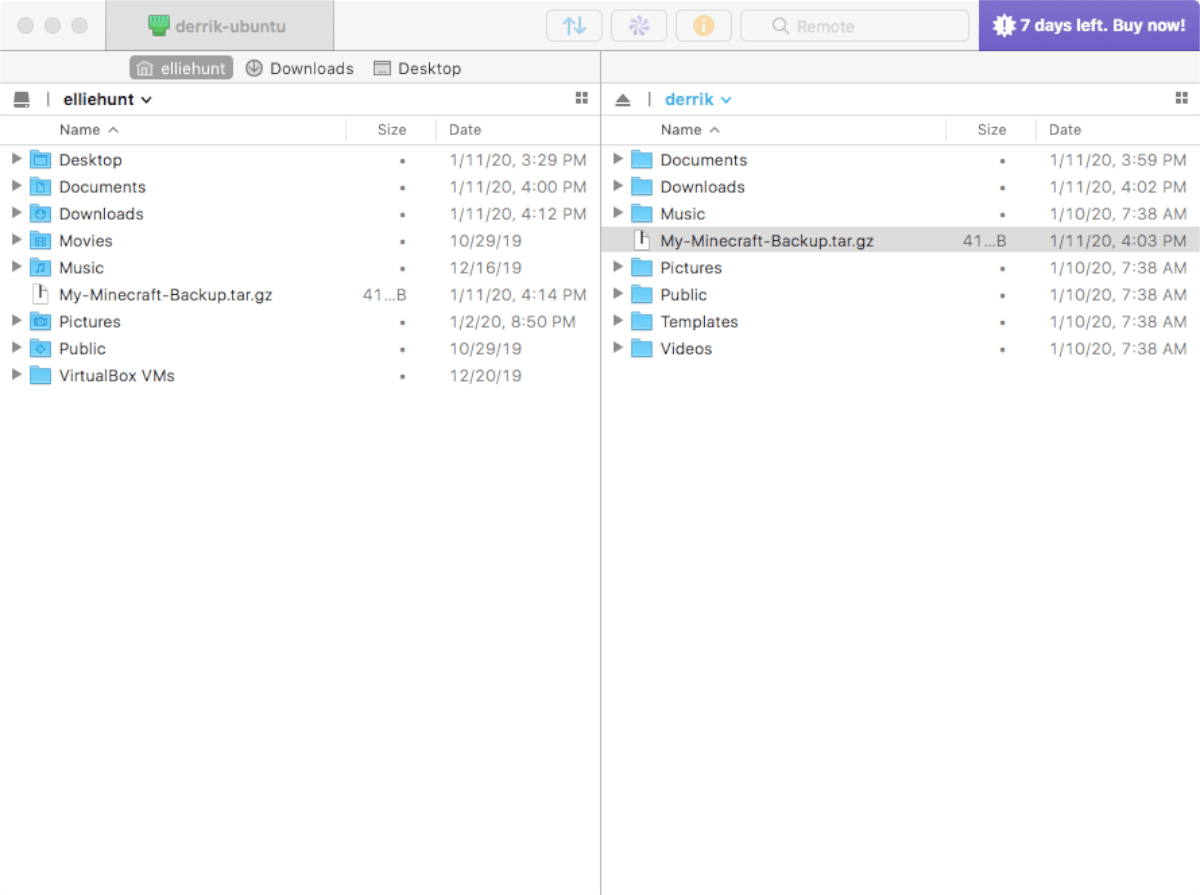Select the remote Pictures folder icon

coord(642,267)
